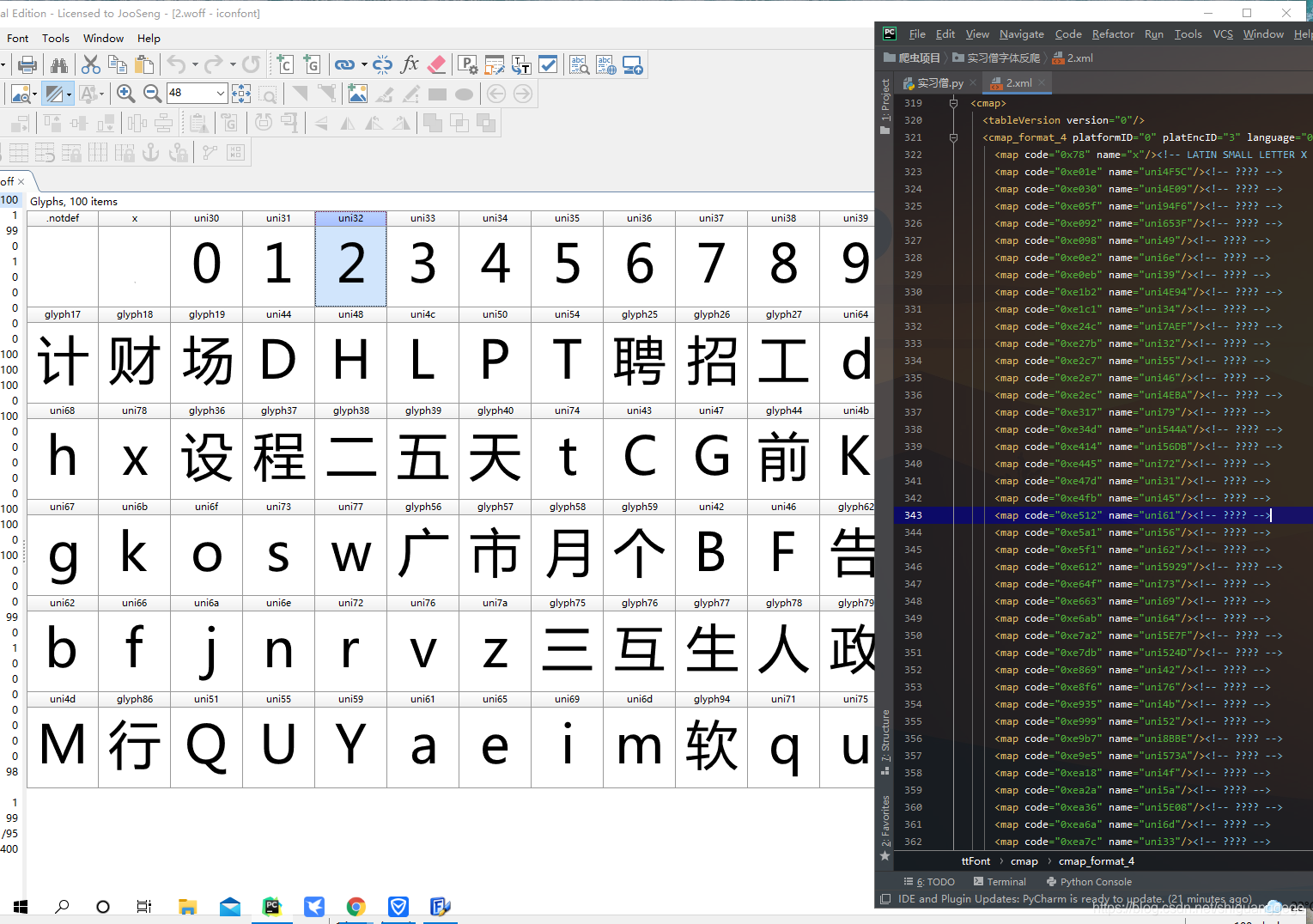Click the Copy icon in toolbar
The height and width of the screenshot is (924, 1313).
(x=118, y=65)
